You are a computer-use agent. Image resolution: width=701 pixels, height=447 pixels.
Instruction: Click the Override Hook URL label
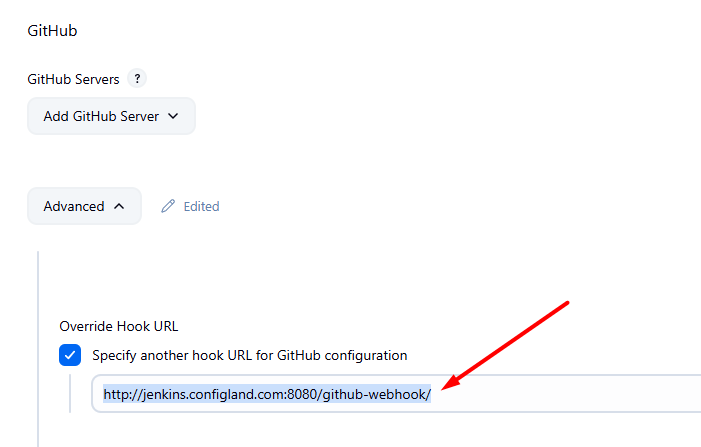pyautogui.click(x=119, y=326)
